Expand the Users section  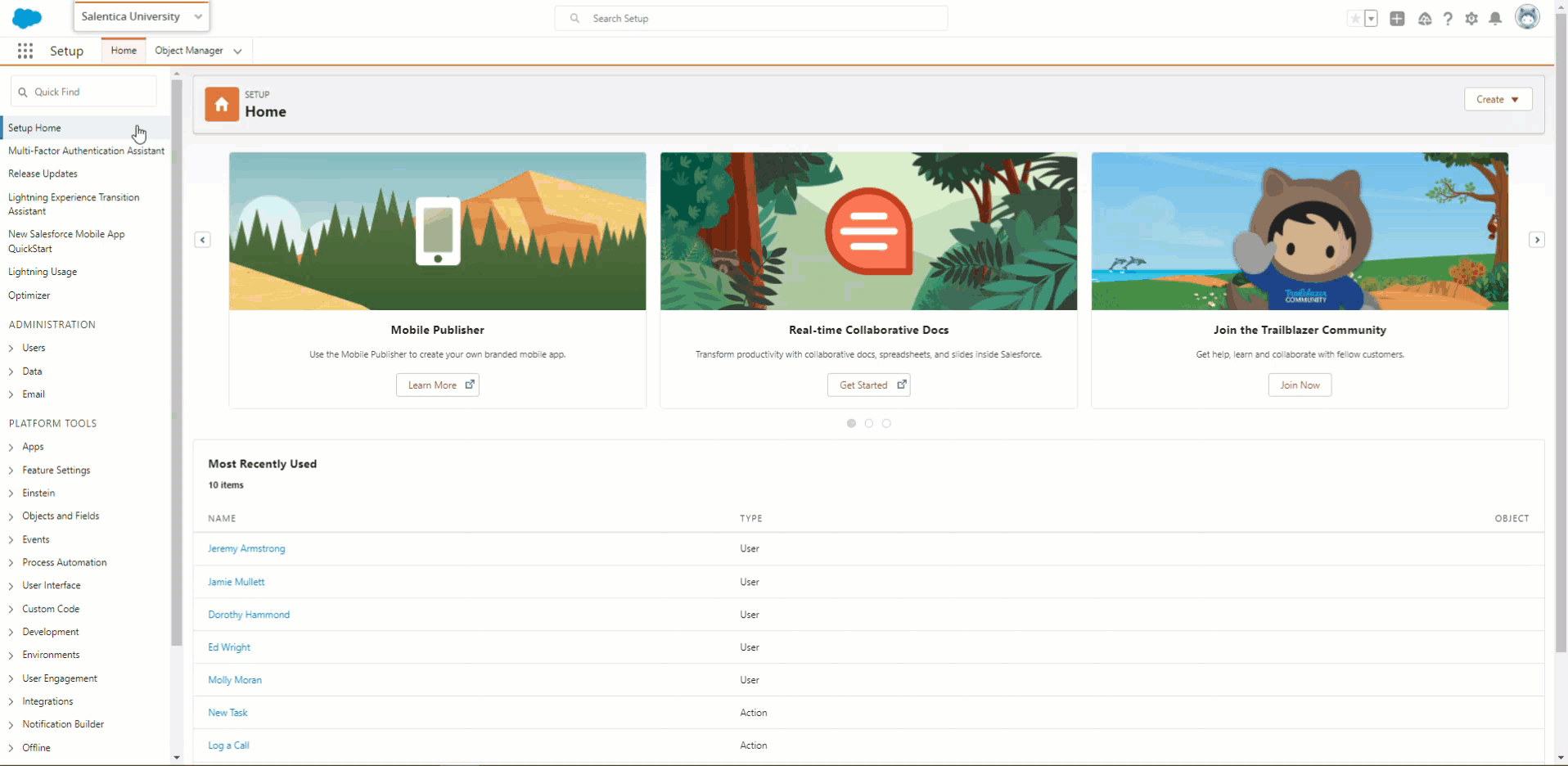pos(11,348)
